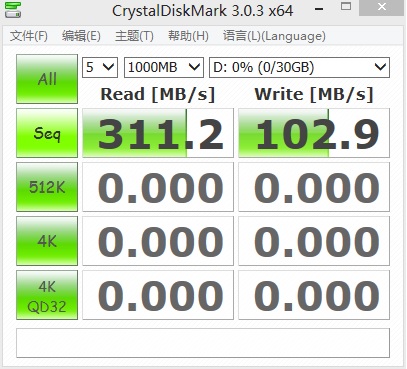
Task: Start the 4K QD32 test
Action: (x=47, y=295)
